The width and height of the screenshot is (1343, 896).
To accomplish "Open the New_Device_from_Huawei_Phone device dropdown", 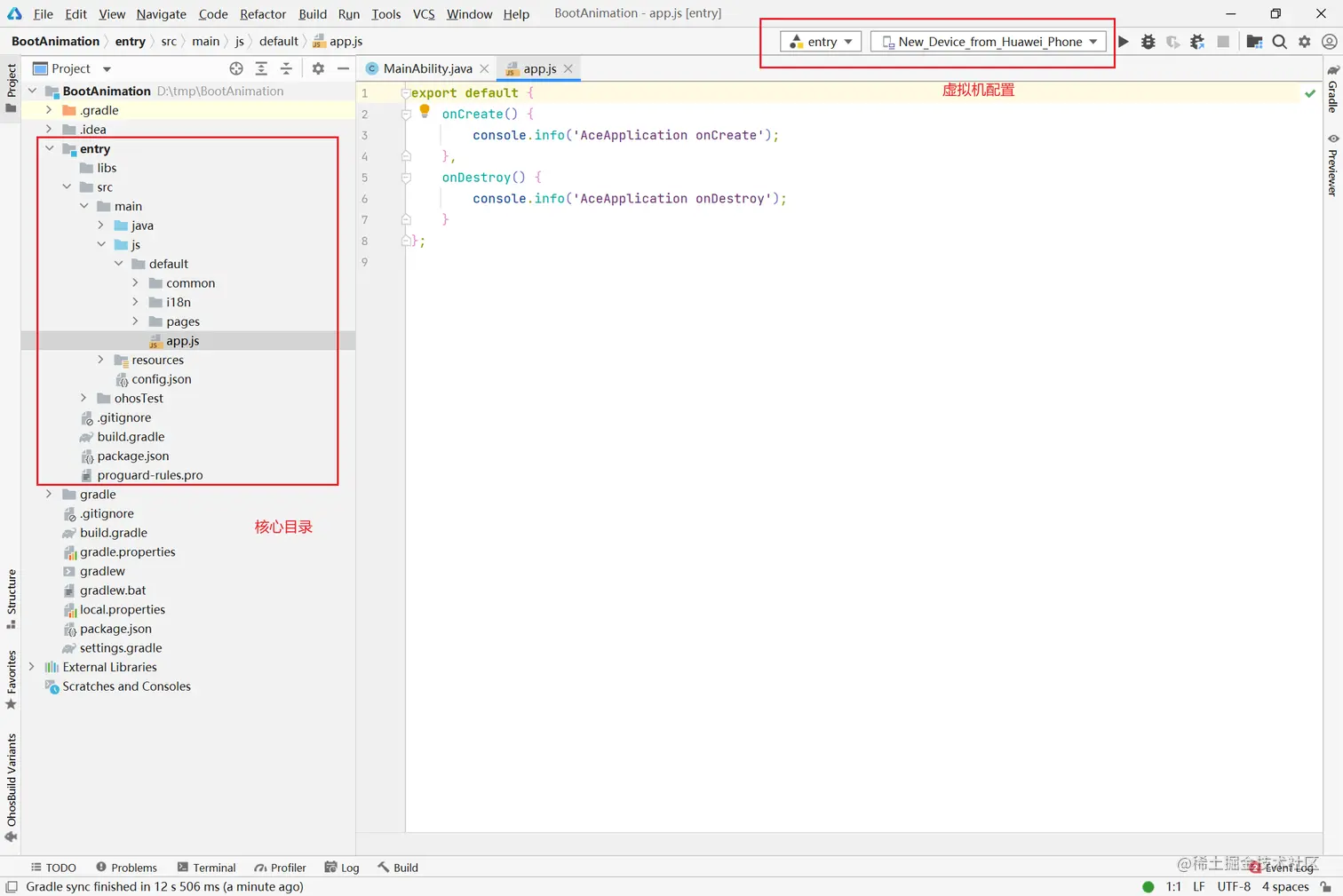I will click(989, 42).
